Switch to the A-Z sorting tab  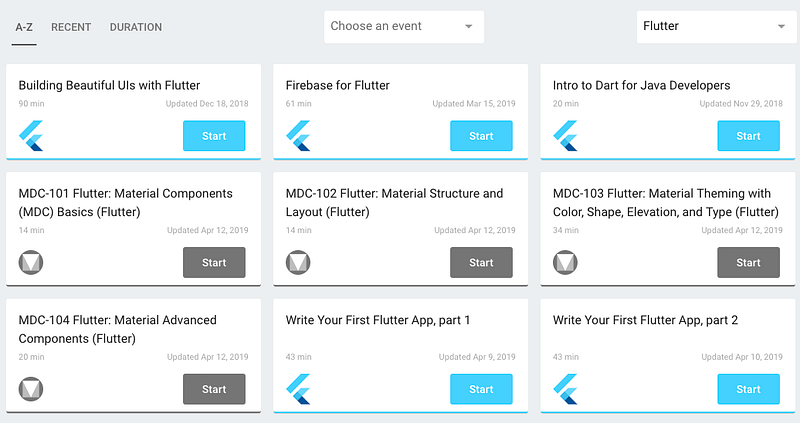click(x=25, y=27)
